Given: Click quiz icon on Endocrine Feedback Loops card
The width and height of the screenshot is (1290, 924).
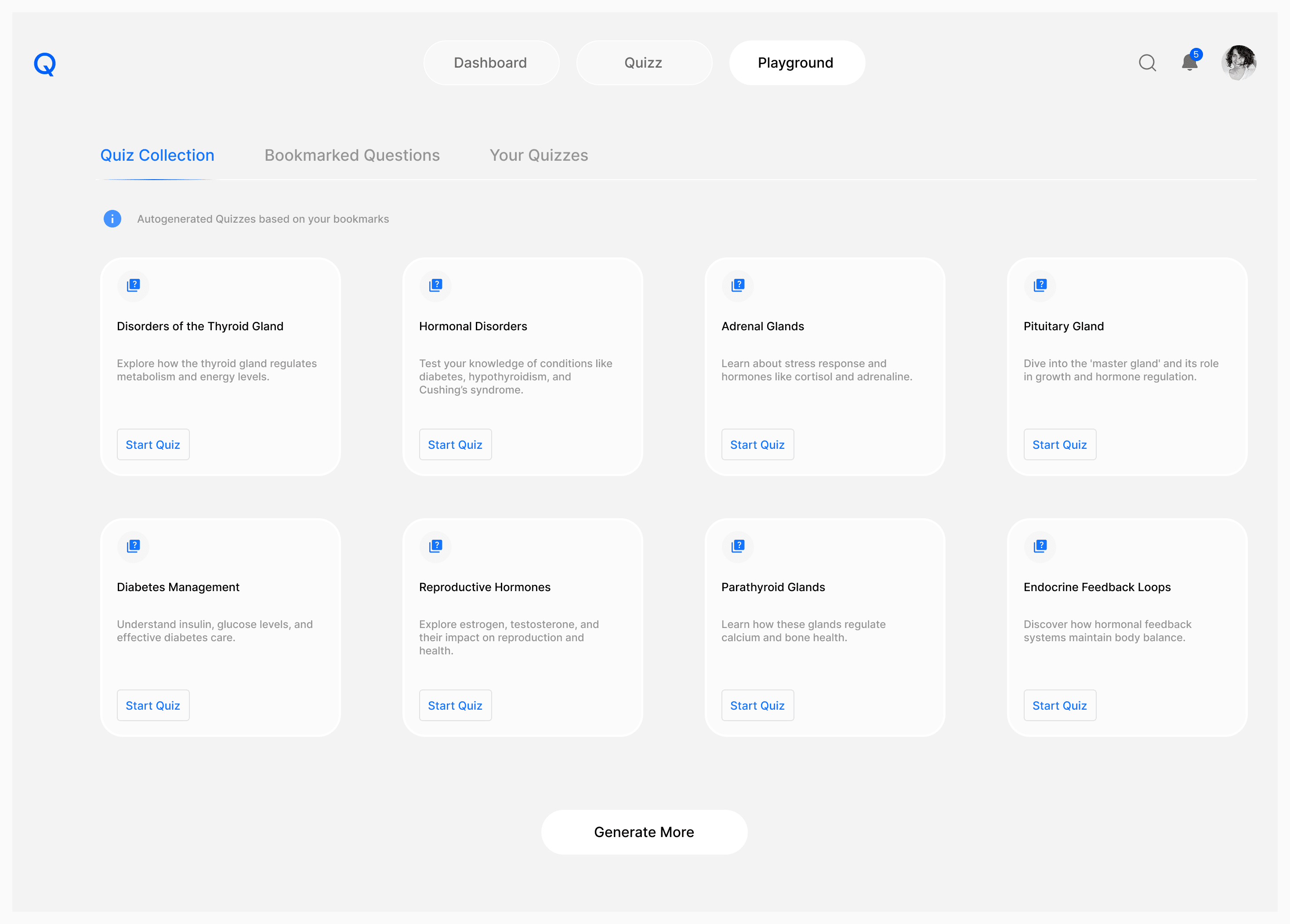Looking at the screenshot, I should (1040, 546).
